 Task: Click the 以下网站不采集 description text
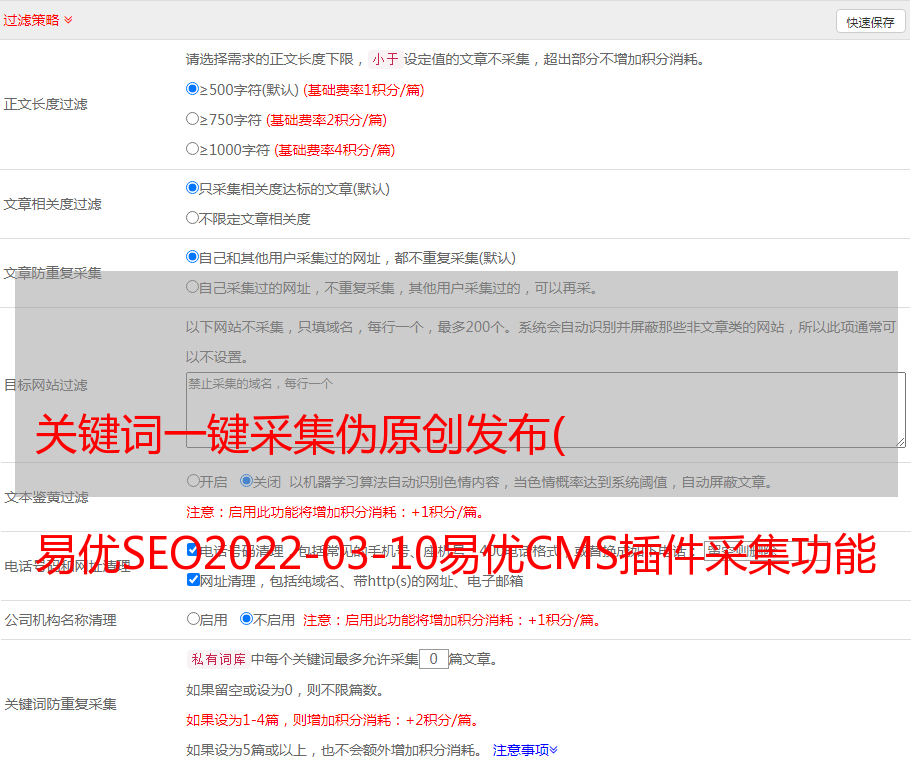click(541, 342)
